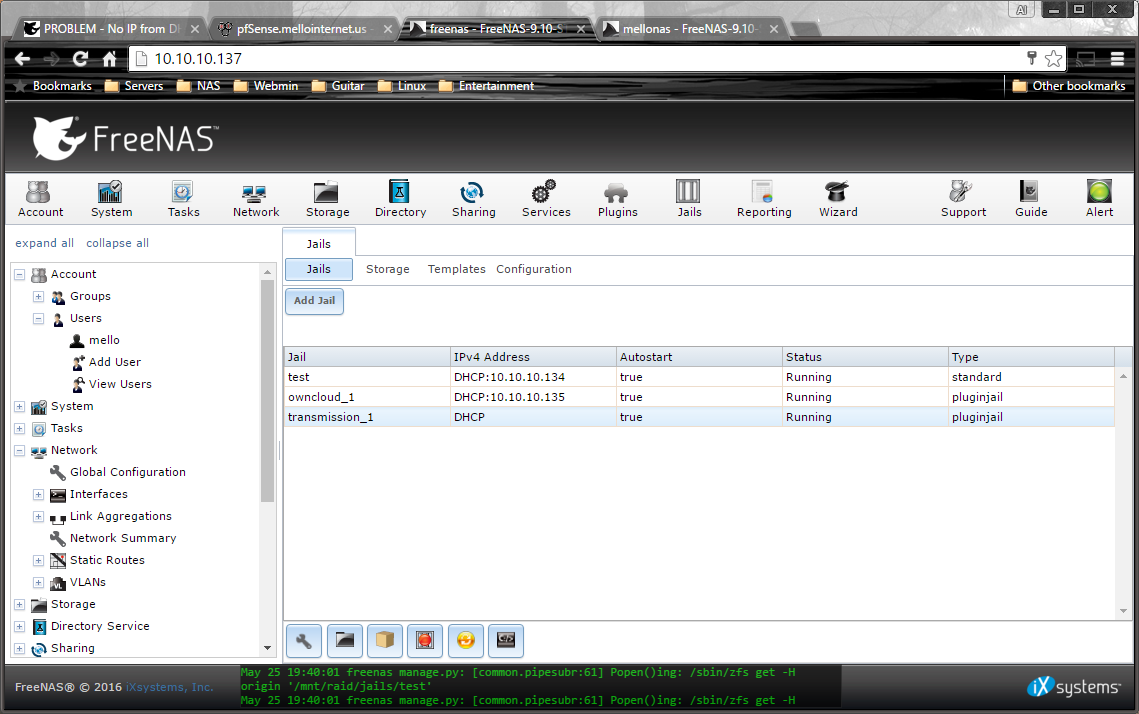Open the Wizard hat icon

pyautogui.click(x=837, y=198)
